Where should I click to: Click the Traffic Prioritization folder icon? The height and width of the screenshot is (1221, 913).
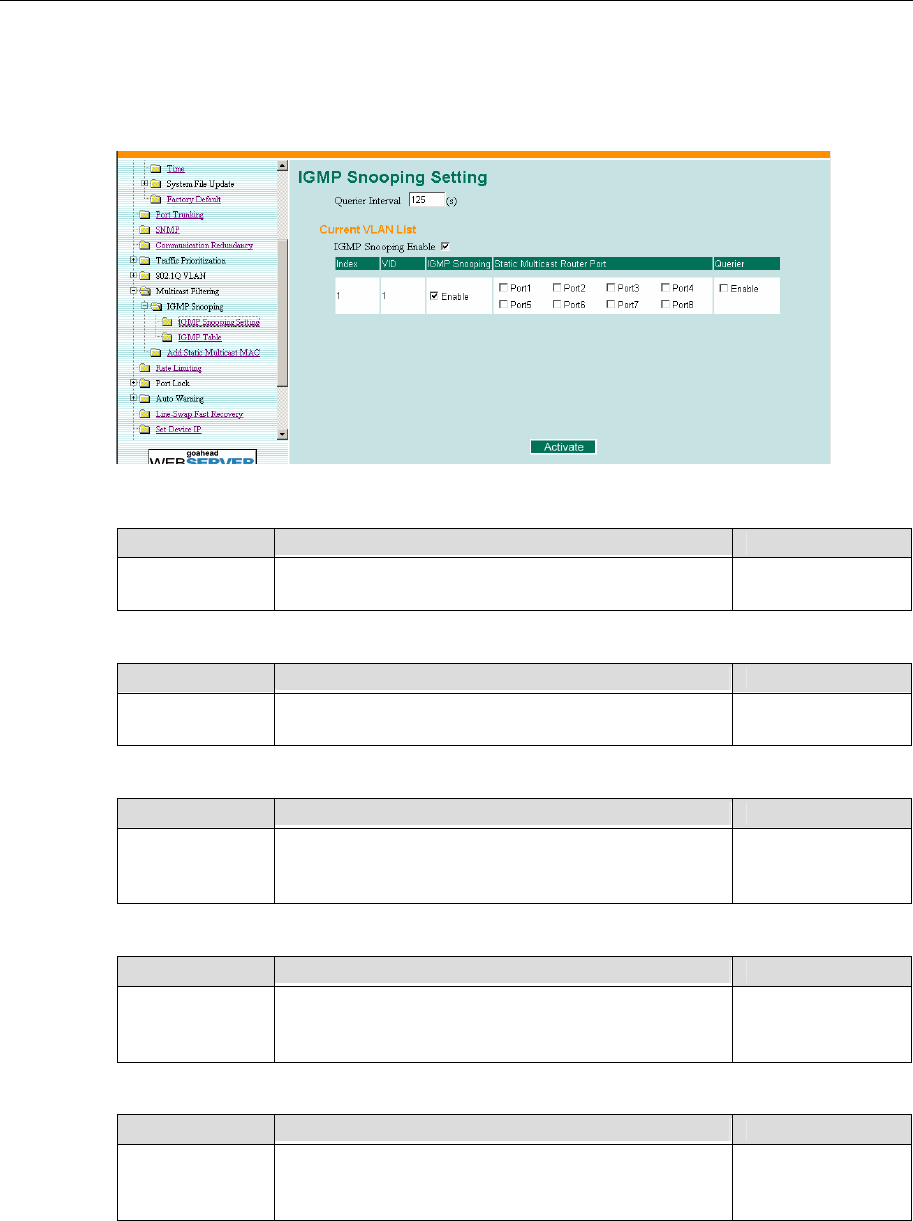[x=145, y=260]
